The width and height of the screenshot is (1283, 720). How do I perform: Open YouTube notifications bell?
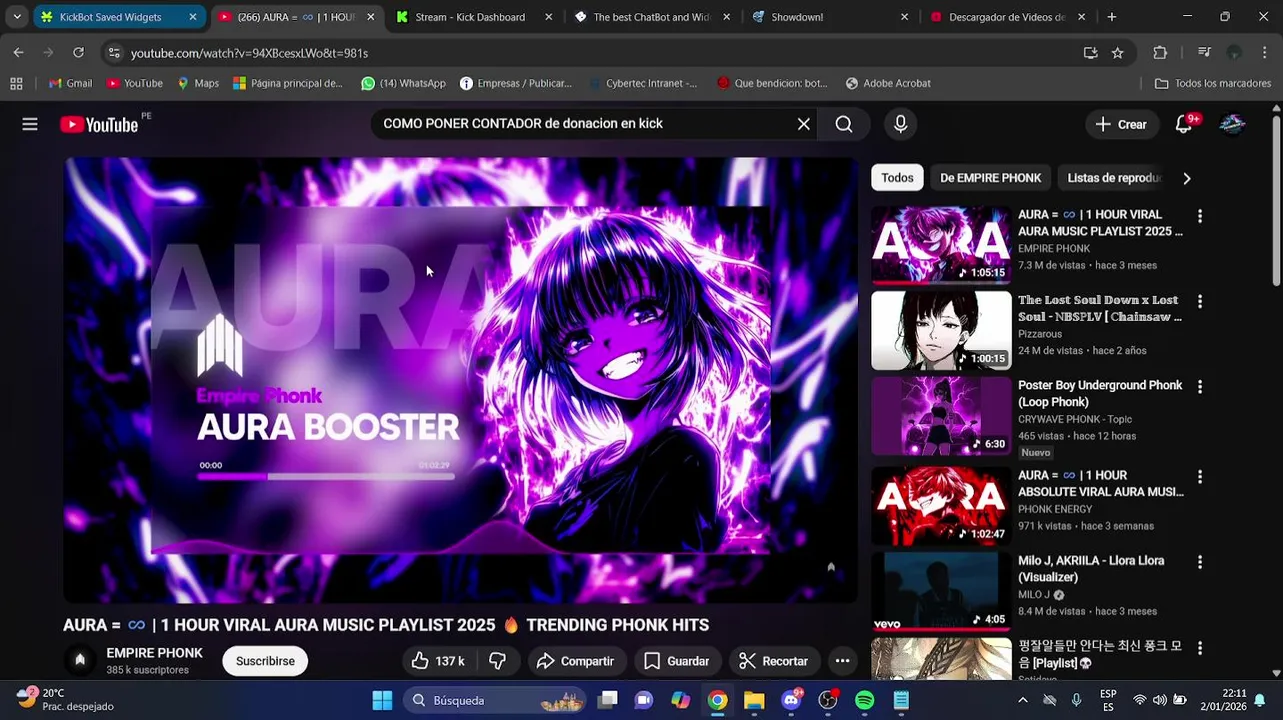pyautogui.click(x=1184, y=124)
